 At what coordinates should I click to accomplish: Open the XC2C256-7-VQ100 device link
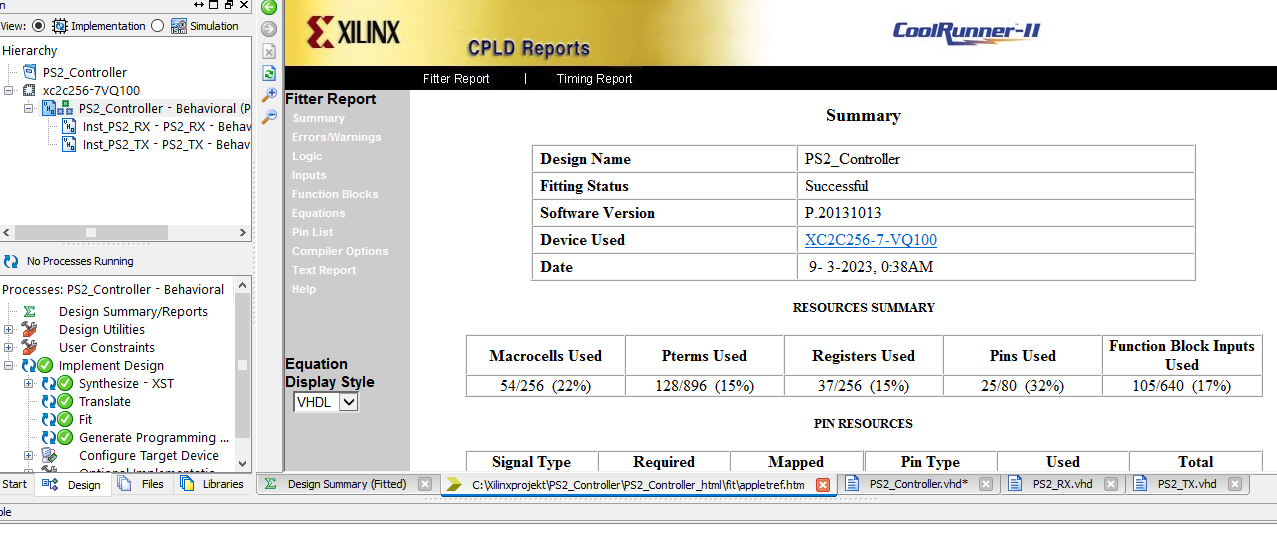pos(871,240)
